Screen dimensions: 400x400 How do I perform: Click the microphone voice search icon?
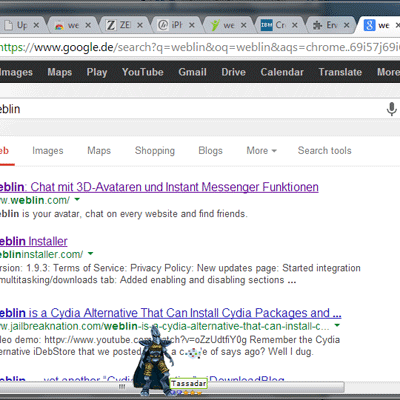tap(392, 109)
